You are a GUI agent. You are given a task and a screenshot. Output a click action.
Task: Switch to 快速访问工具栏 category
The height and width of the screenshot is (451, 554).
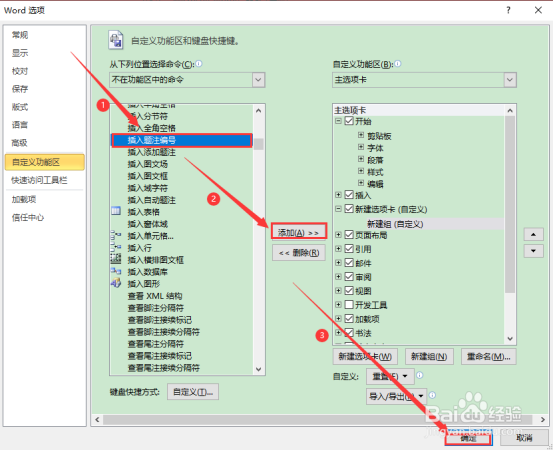[x=39, y=180]
